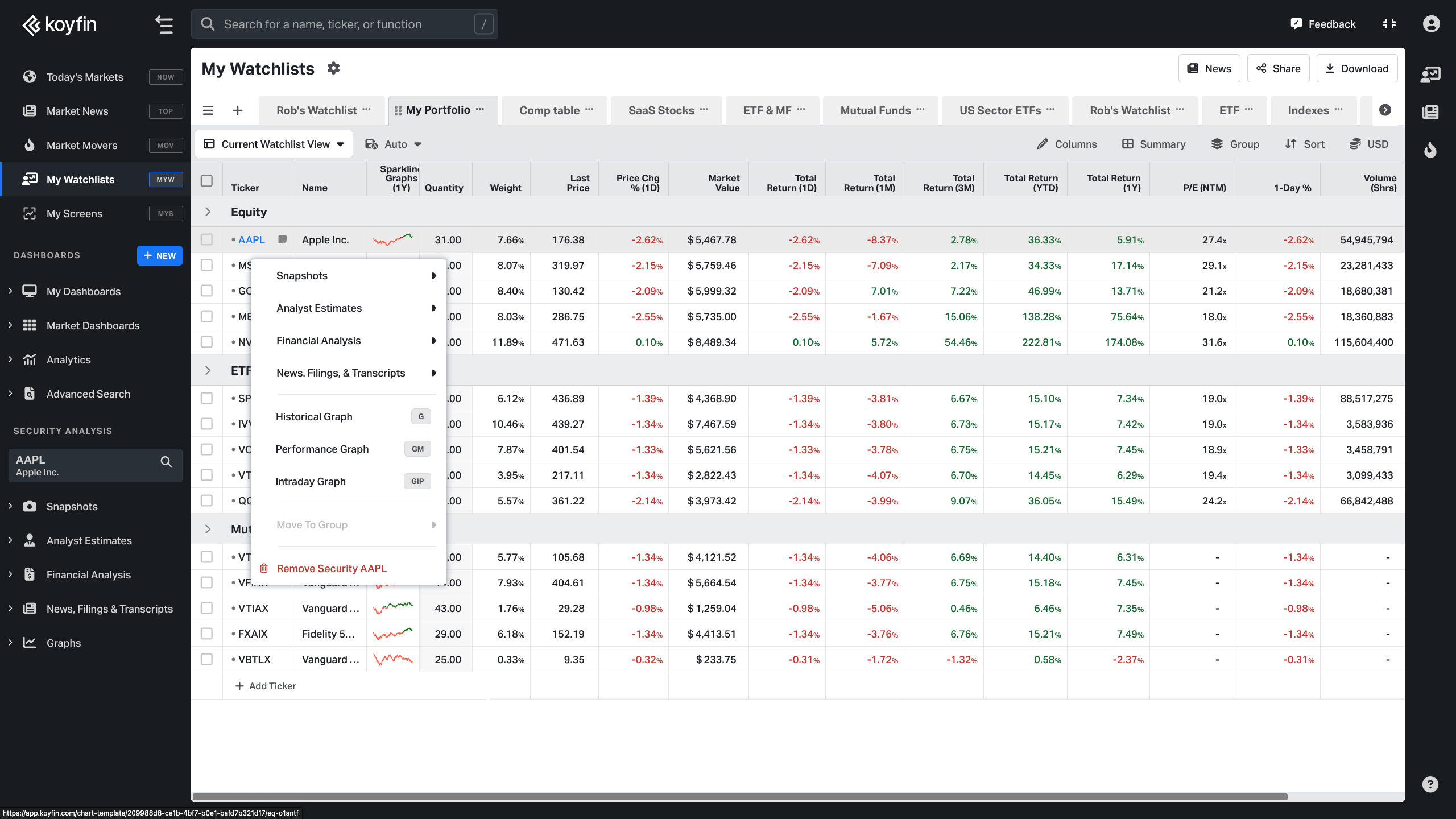Open Group options

1235,144
